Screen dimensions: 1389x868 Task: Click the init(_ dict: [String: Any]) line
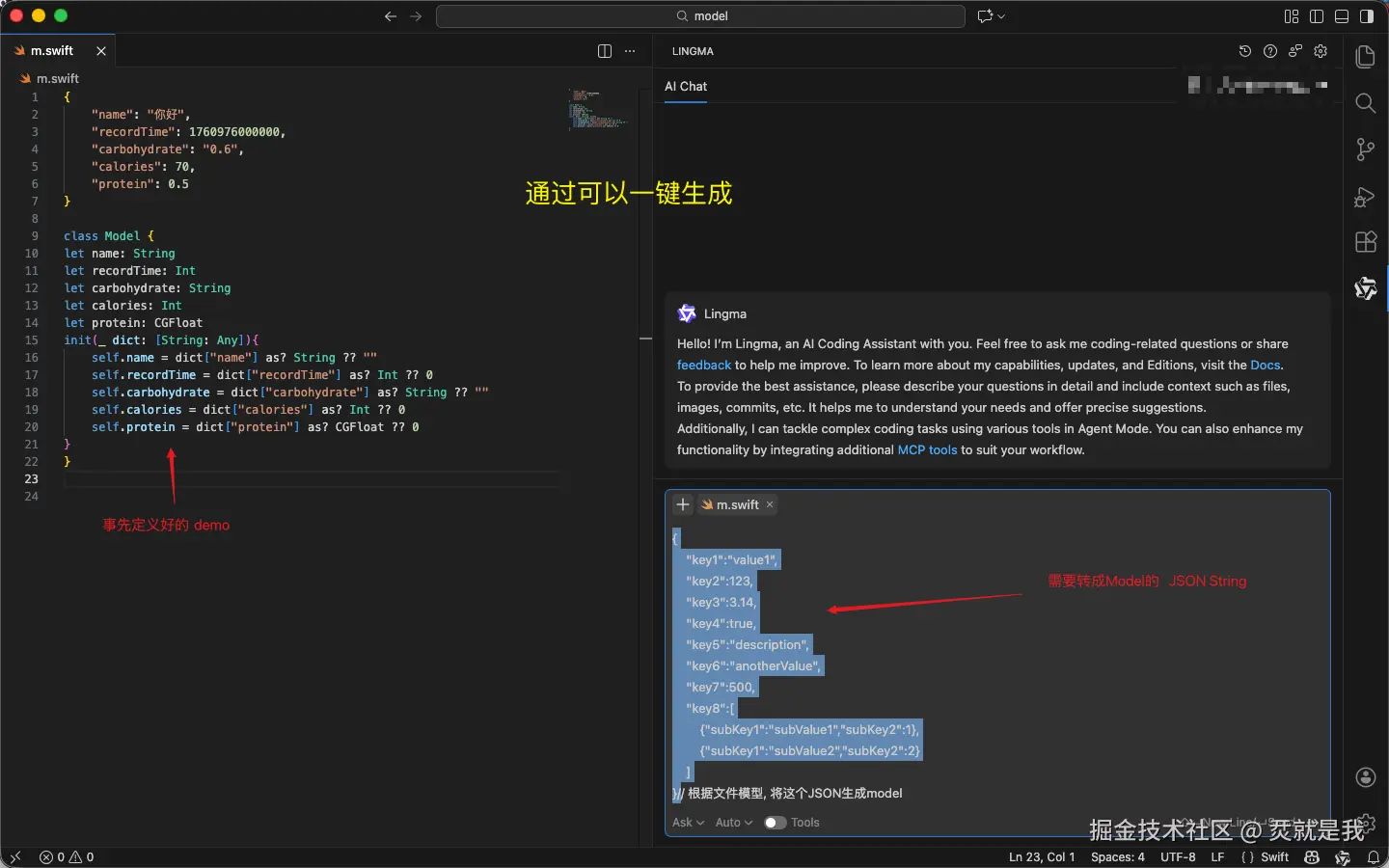pyautogui.click(x=161, y=340)
